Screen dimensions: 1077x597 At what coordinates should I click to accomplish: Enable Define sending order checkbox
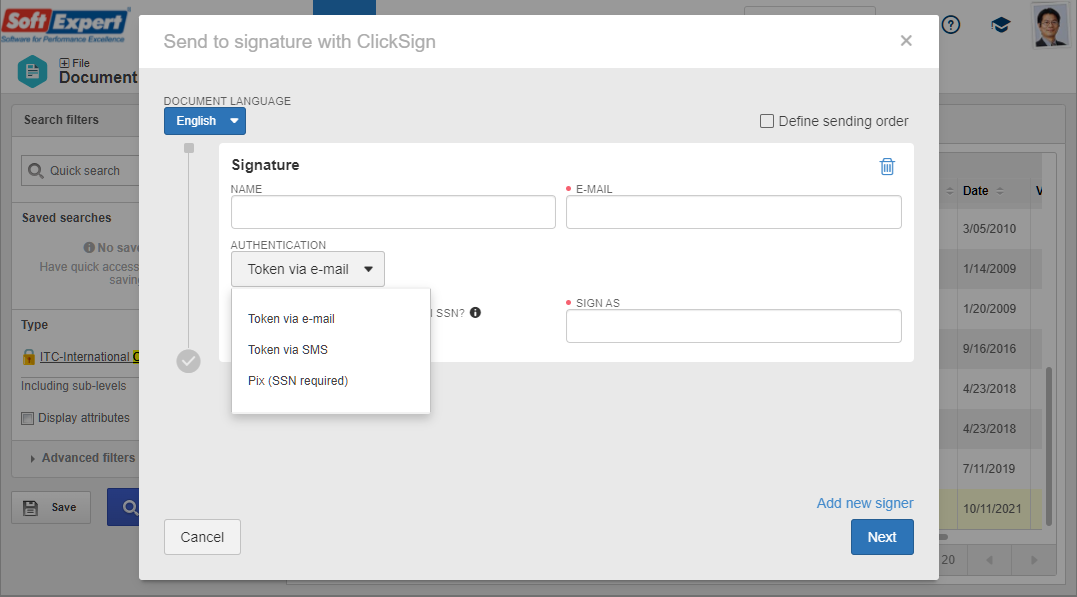pos(767,121)
